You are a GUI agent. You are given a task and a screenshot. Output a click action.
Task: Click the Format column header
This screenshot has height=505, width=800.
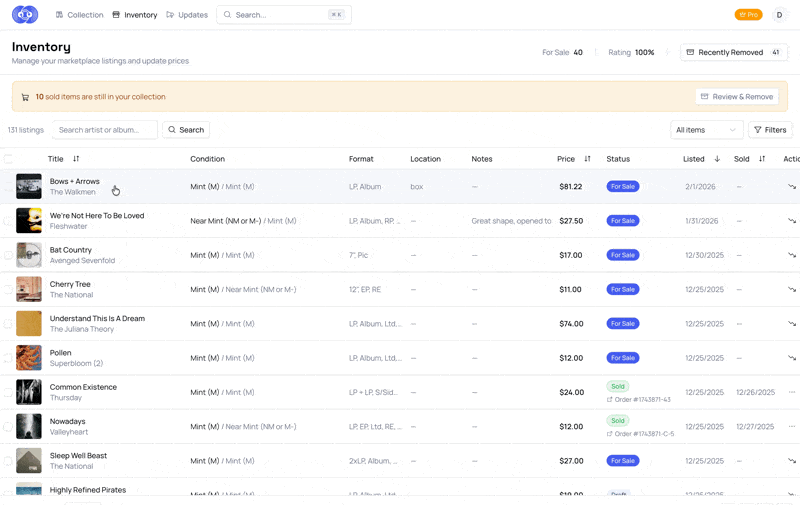(361, 159)
